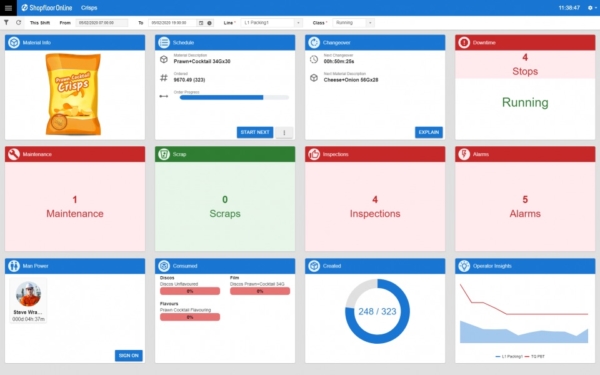600x375 pixels.
Task: Open the settings gear menu
Action: 591,8
